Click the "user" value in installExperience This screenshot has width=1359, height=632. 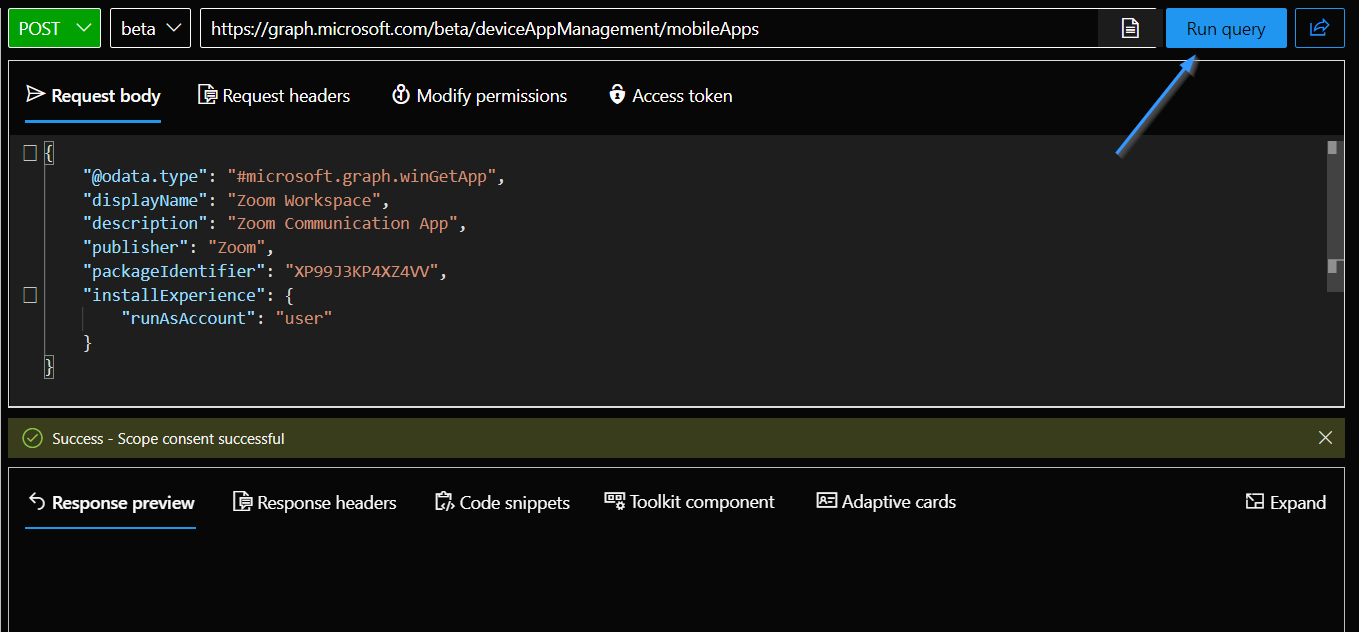[x=304, y=318]
